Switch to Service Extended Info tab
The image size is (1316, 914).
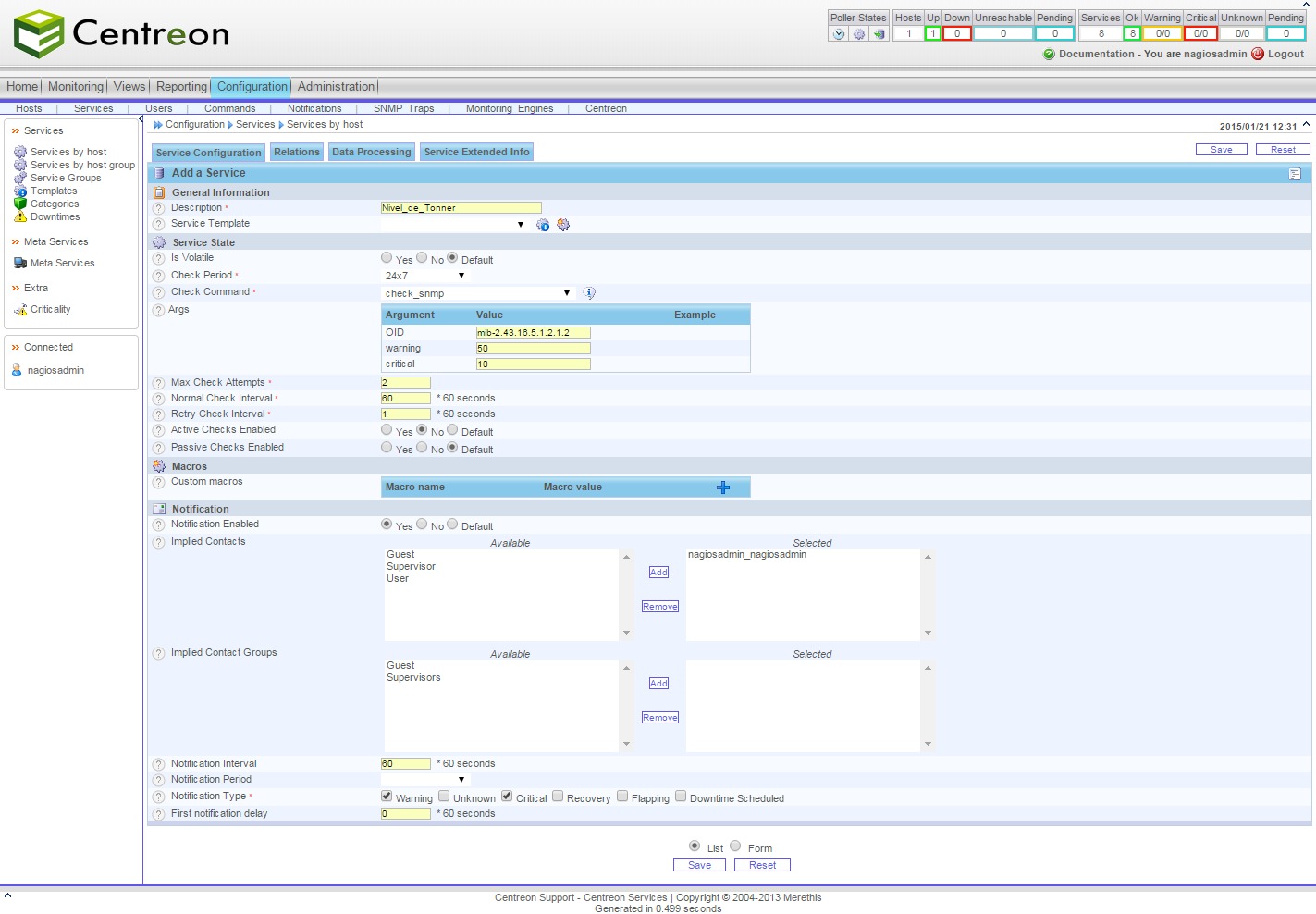[x=477, y=153]
